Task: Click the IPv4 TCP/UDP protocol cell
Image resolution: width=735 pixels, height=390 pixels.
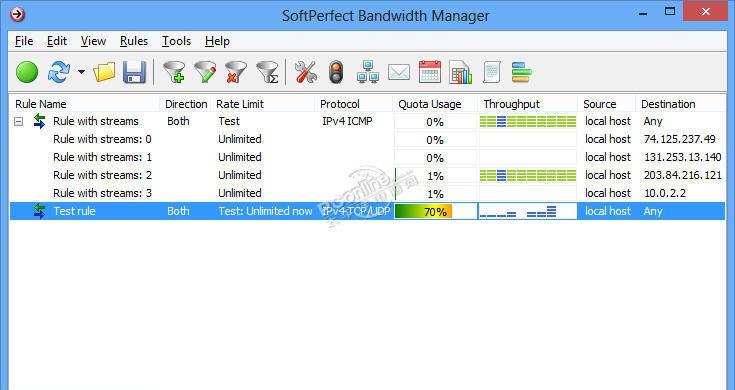Action: 356,211
